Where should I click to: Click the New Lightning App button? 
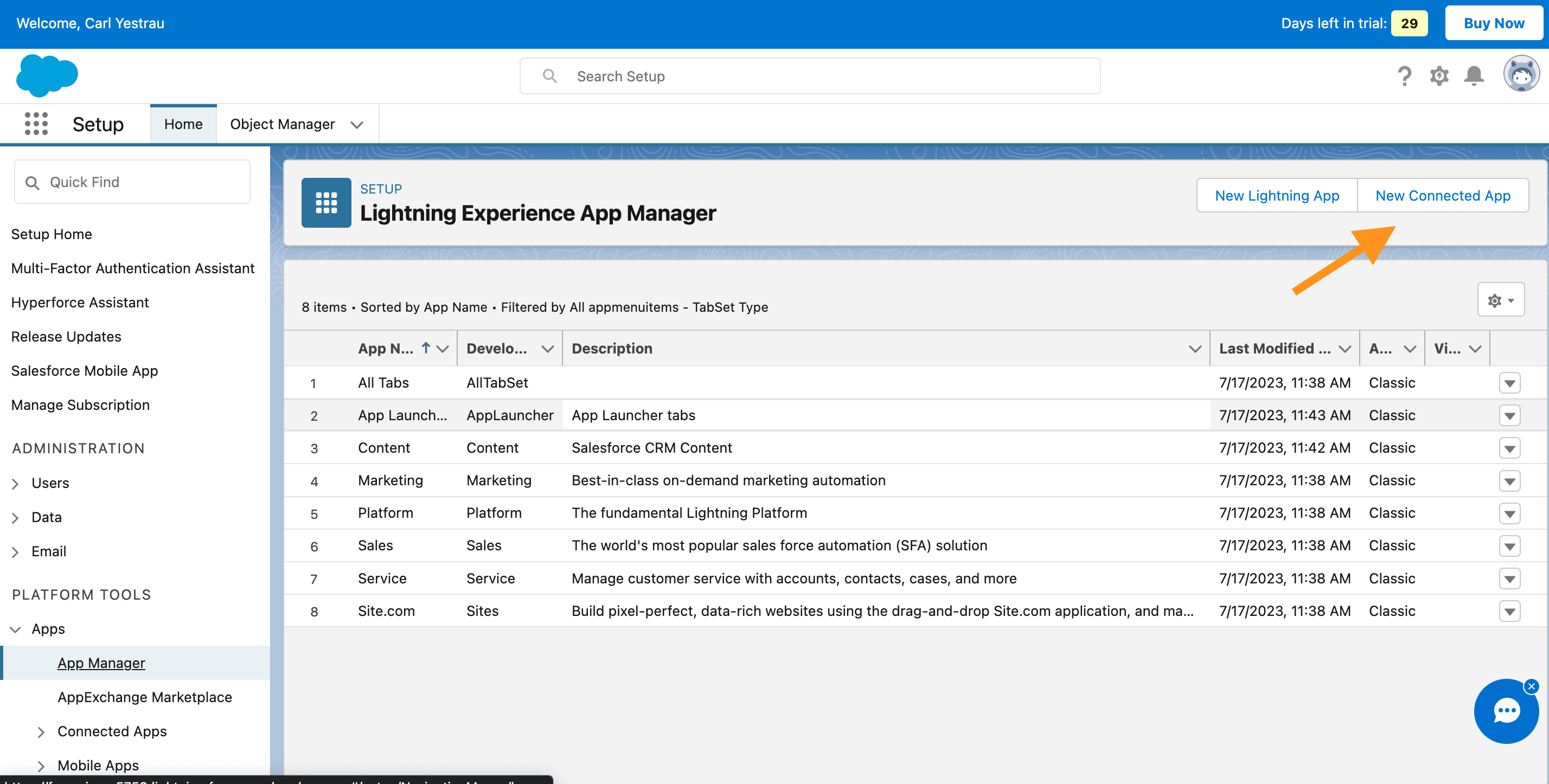pos(1277,195)
